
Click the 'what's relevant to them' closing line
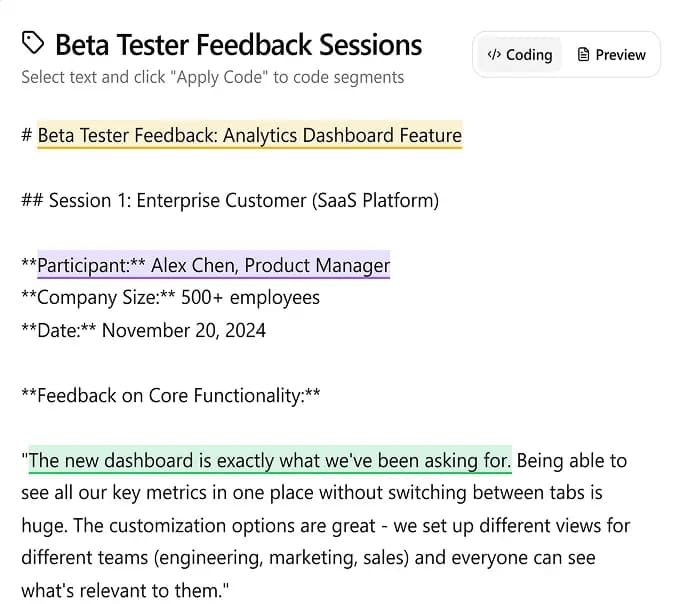click(124, 590)
